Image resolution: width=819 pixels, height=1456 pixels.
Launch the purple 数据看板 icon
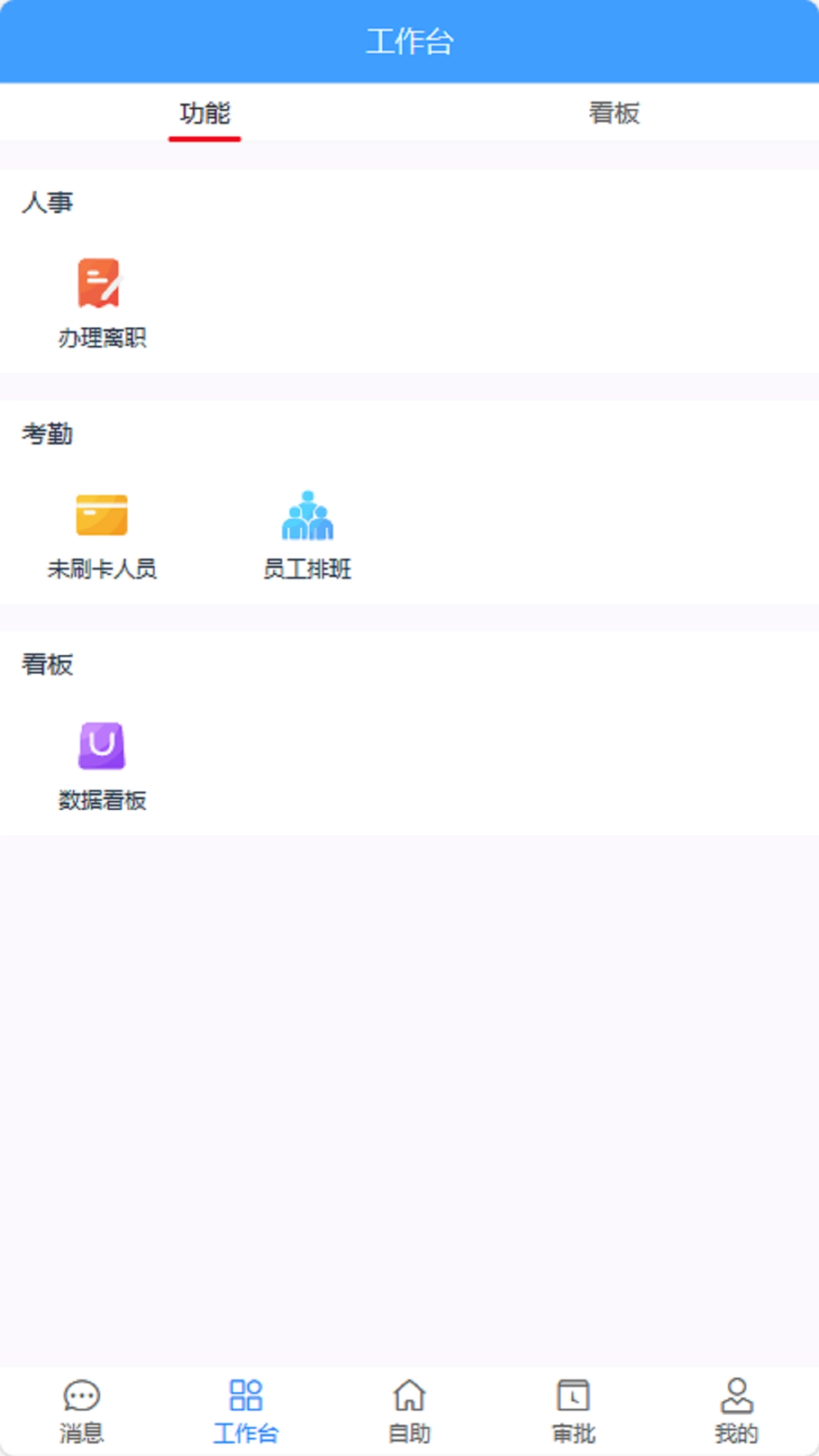(x=102, y=745)
